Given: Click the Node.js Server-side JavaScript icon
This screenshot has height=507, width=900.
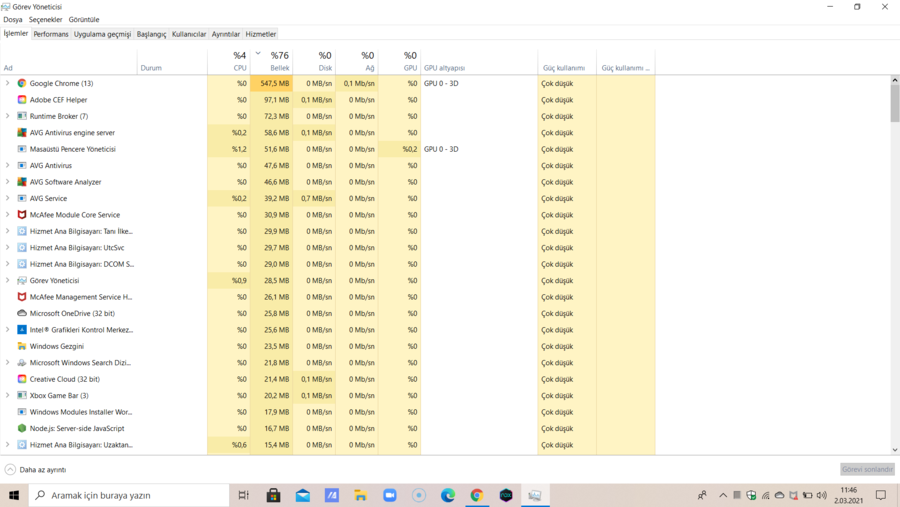Looking at the screenshot, I should [22, 428].
